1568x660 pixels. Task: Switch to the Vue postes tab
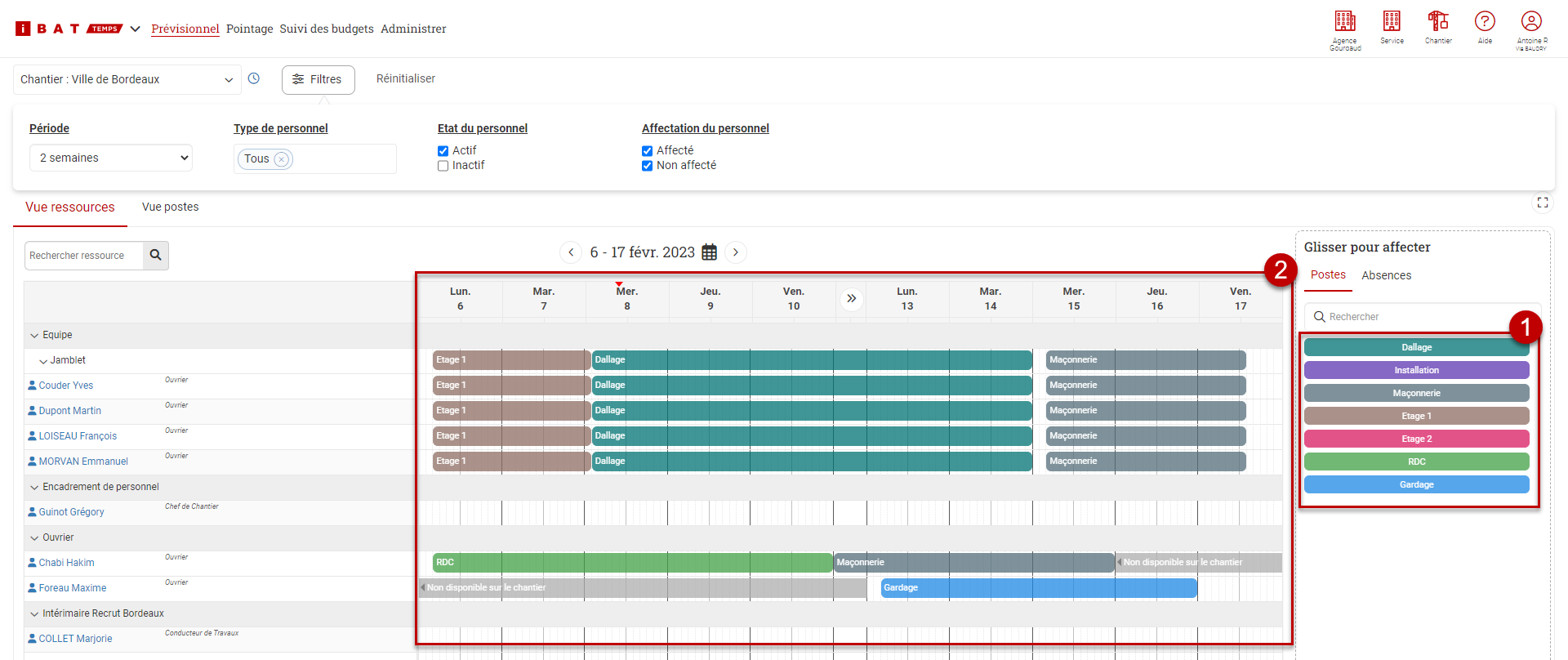point(170,207)
